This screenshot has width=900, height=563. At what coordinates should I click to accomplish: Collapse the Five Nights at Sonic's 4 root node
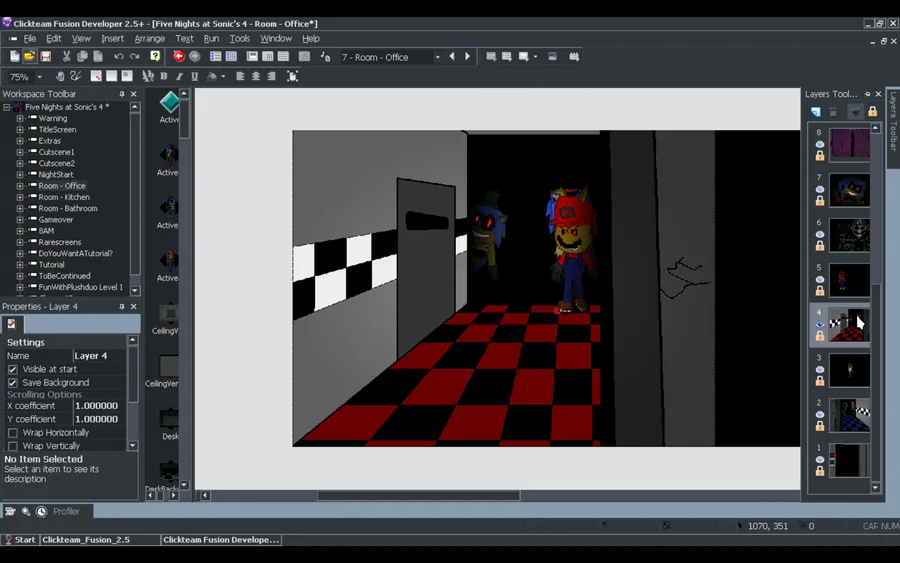(6, 107)
